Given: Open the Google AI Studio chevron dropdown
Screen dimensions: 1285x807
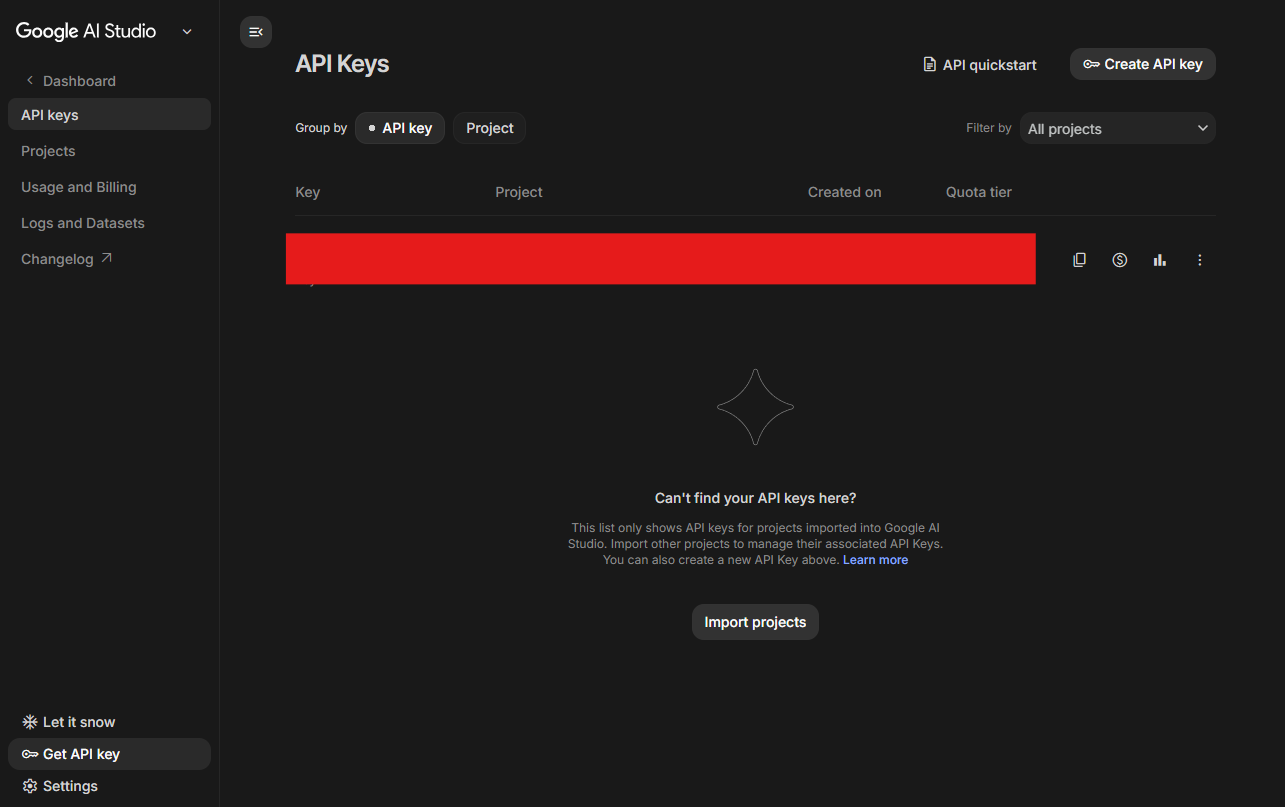Looking at the screenshot, I should tap(187, 32).
